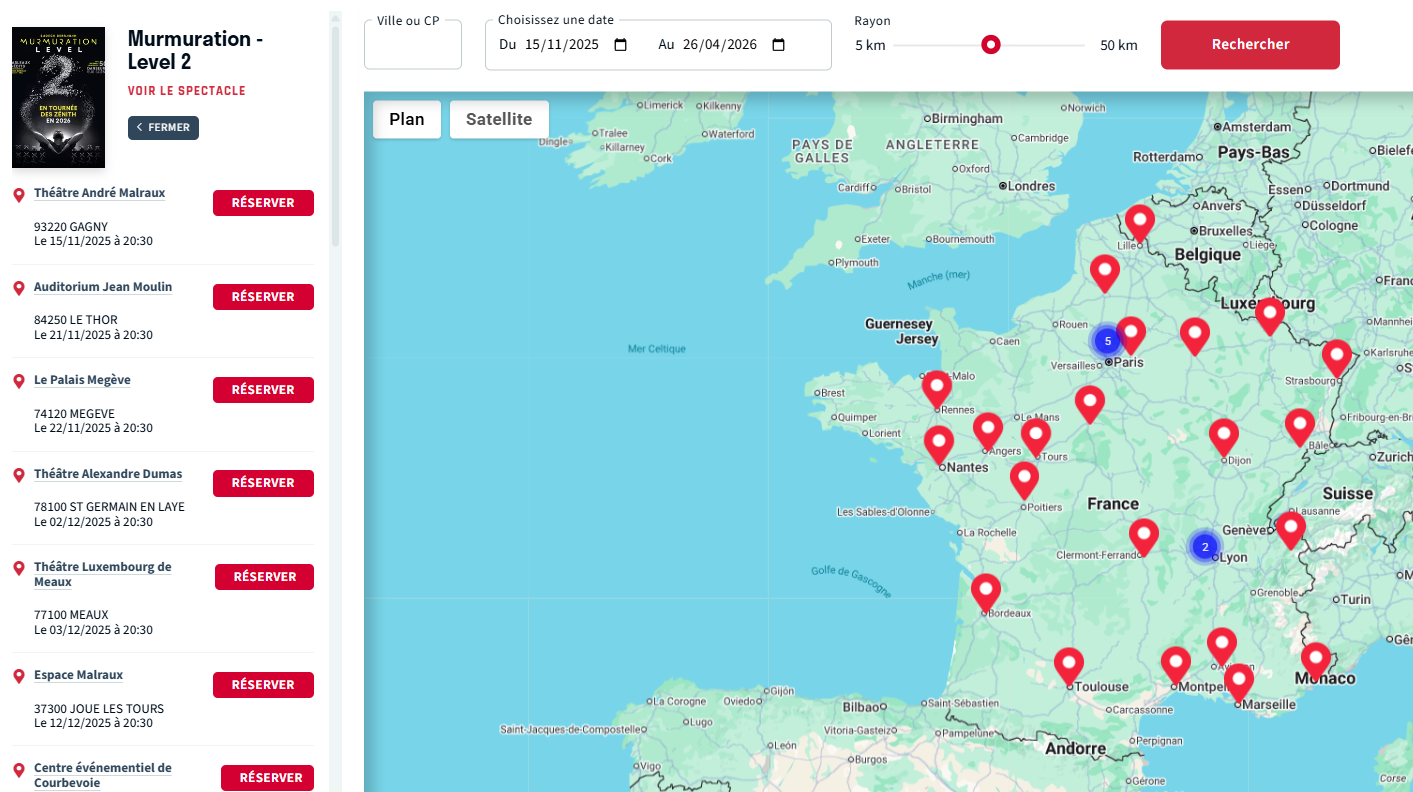Image resolution: width=1413 pixels, height=792 pixels.
Task: Select the map marker at Lille
Action: pyautogui.click(x=1139, y=221)
